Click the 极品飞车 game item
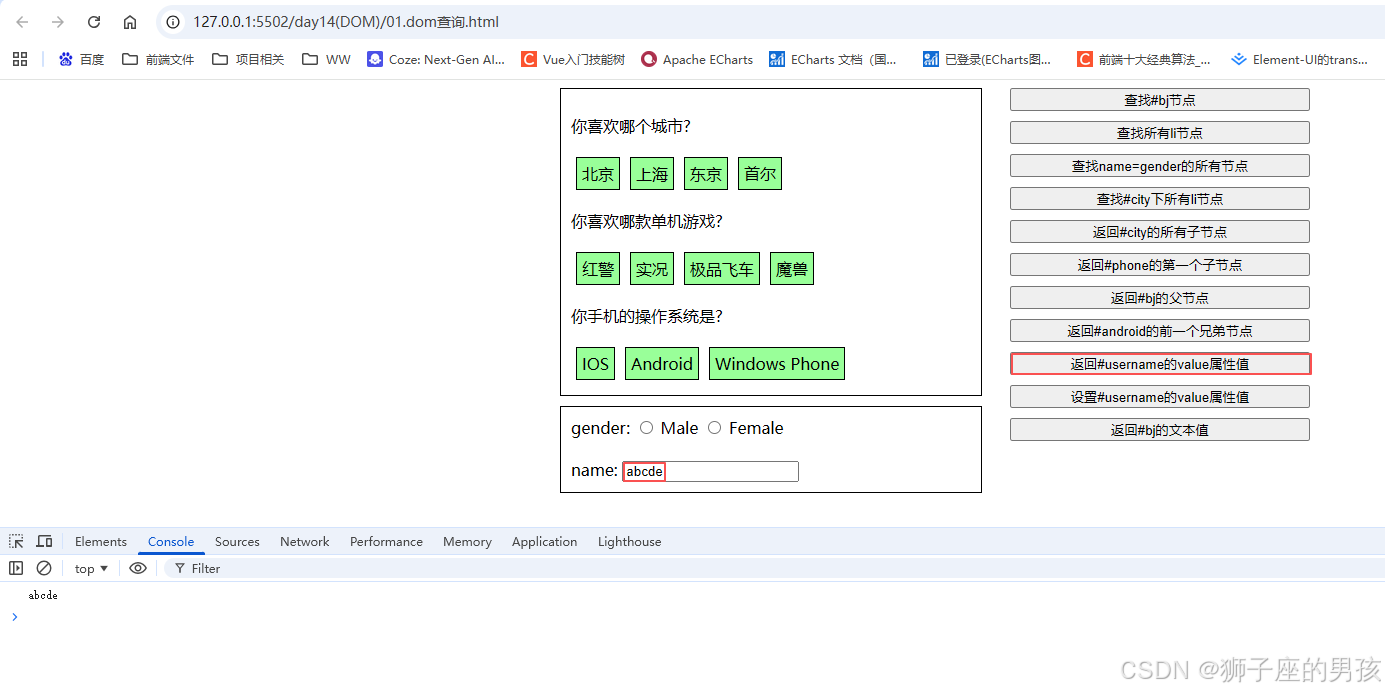Screen dimensions: 1385x693 coord(722,269)
